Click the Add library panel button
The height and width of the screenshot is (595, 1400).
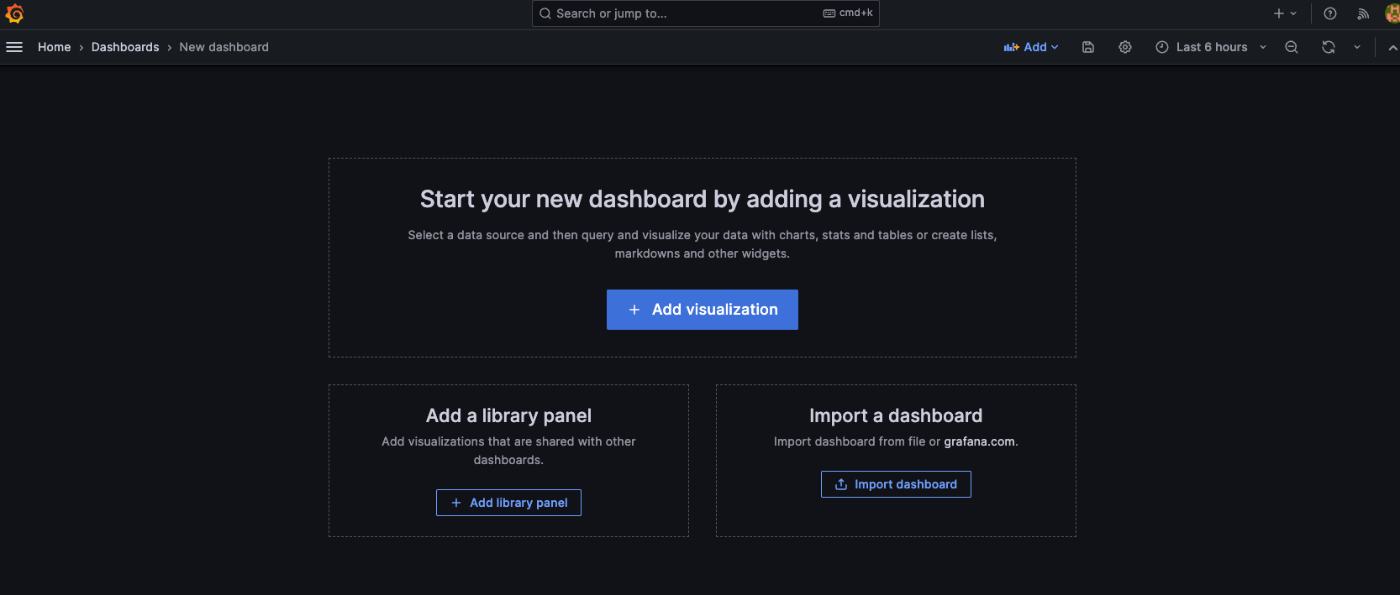tap(508, 503)
